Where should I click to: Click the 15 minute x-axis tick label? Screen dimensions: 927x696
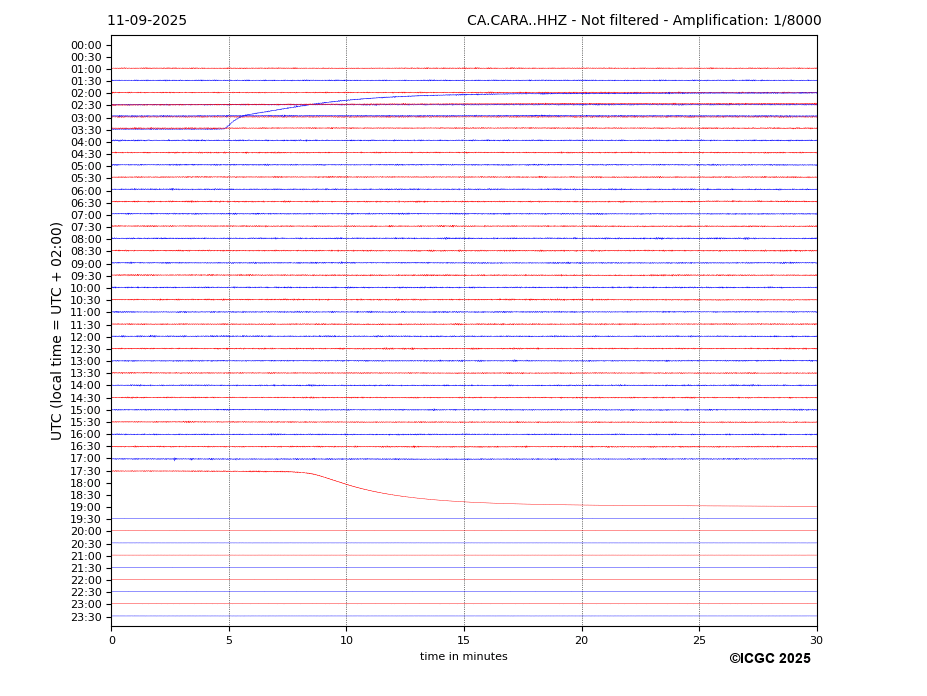(x=464, y=640)
